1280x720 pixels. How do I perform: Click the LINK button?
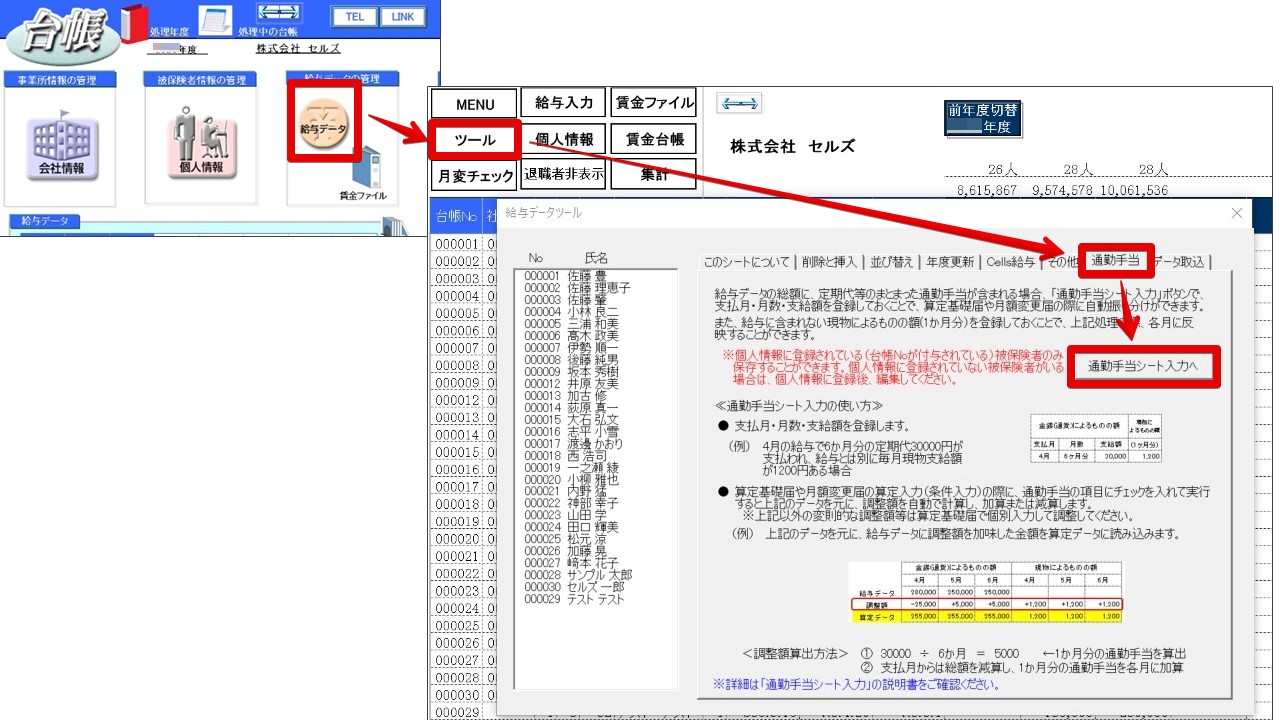click(403, 17)
